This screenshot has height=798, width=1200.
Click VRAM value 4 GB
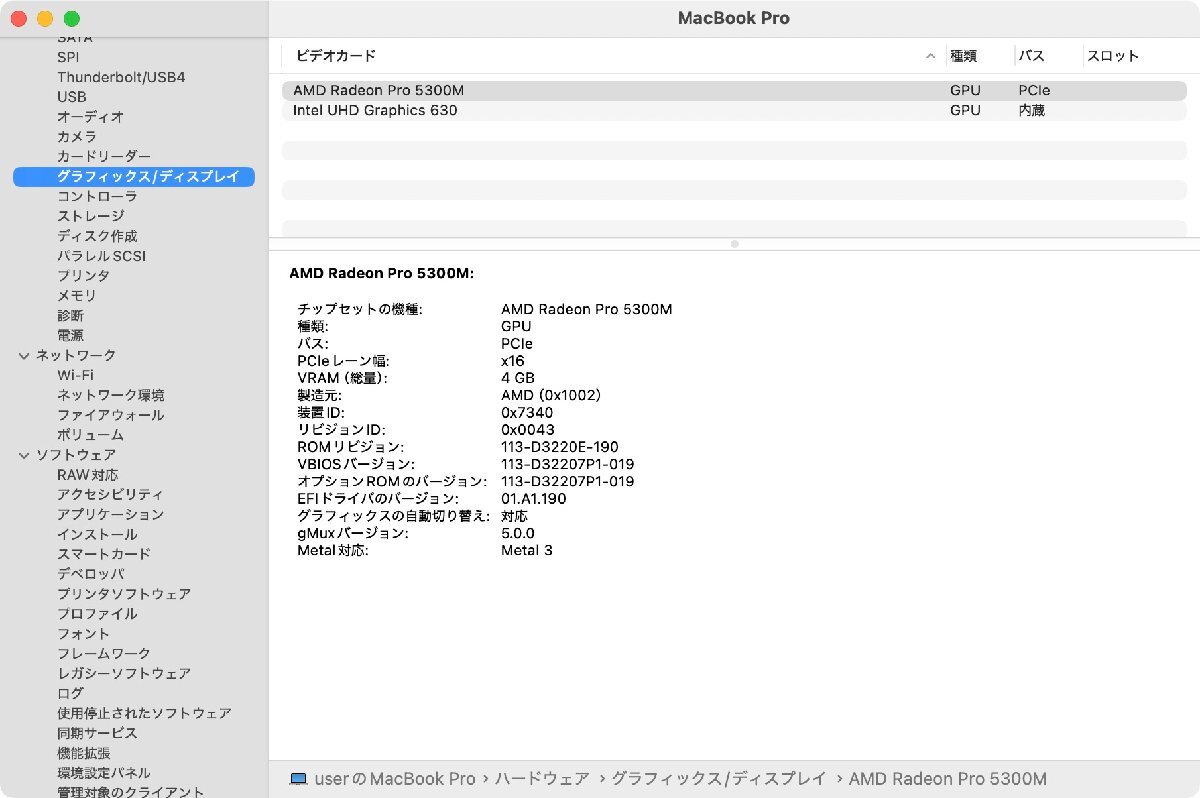(x=518, y=378)
